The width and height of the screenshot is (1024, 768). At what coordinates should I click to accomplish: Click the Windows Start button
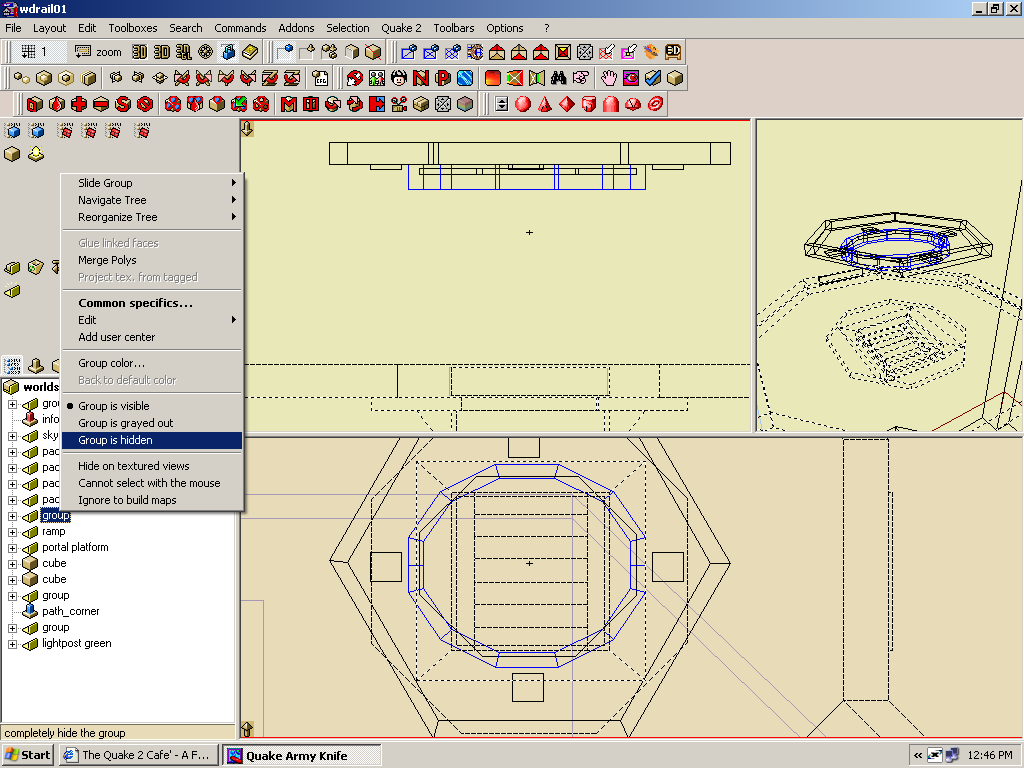point(28,755)
